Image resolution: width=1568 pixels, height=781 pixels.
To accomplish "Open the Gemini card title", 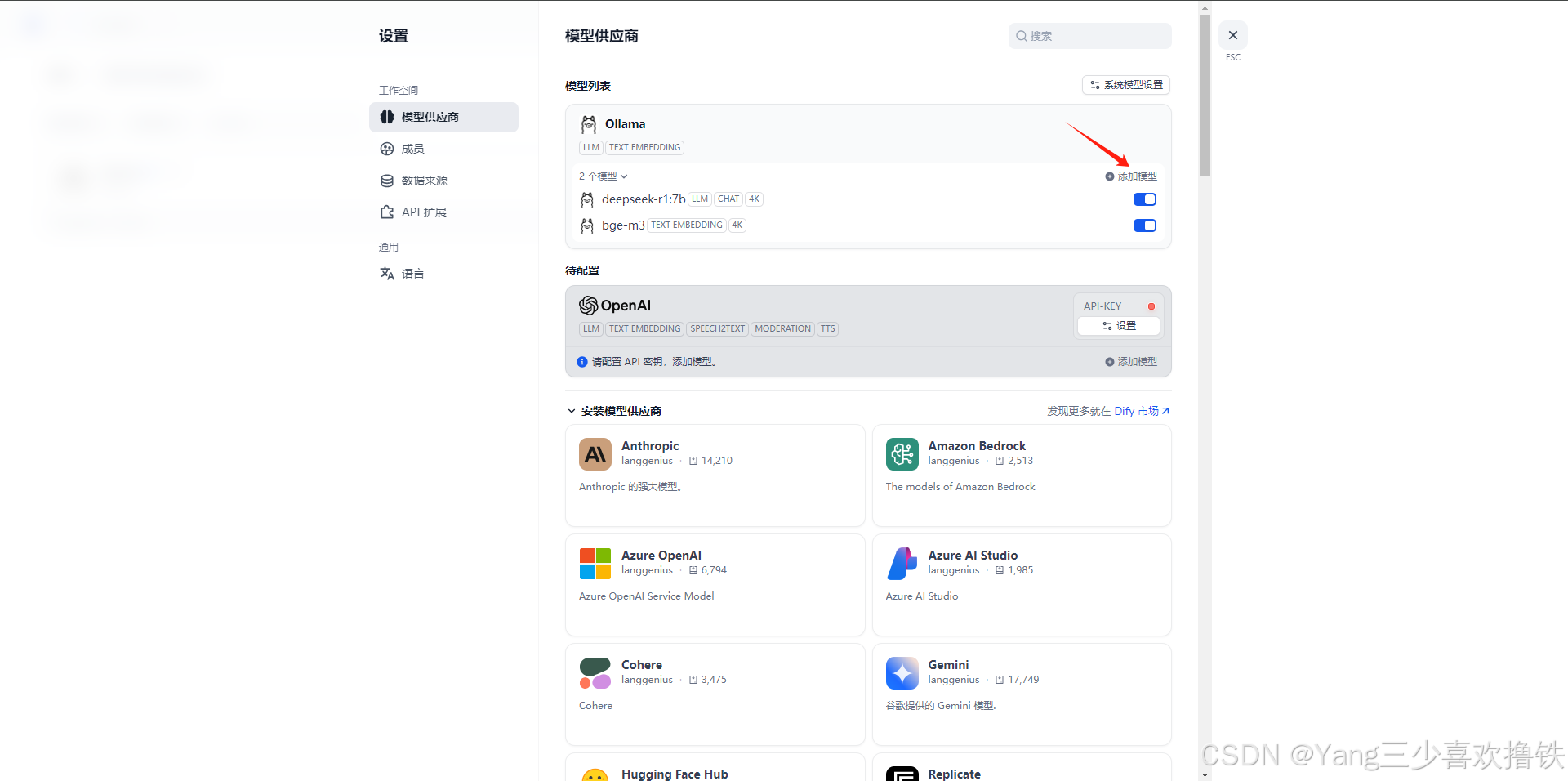I will (948, 665).
